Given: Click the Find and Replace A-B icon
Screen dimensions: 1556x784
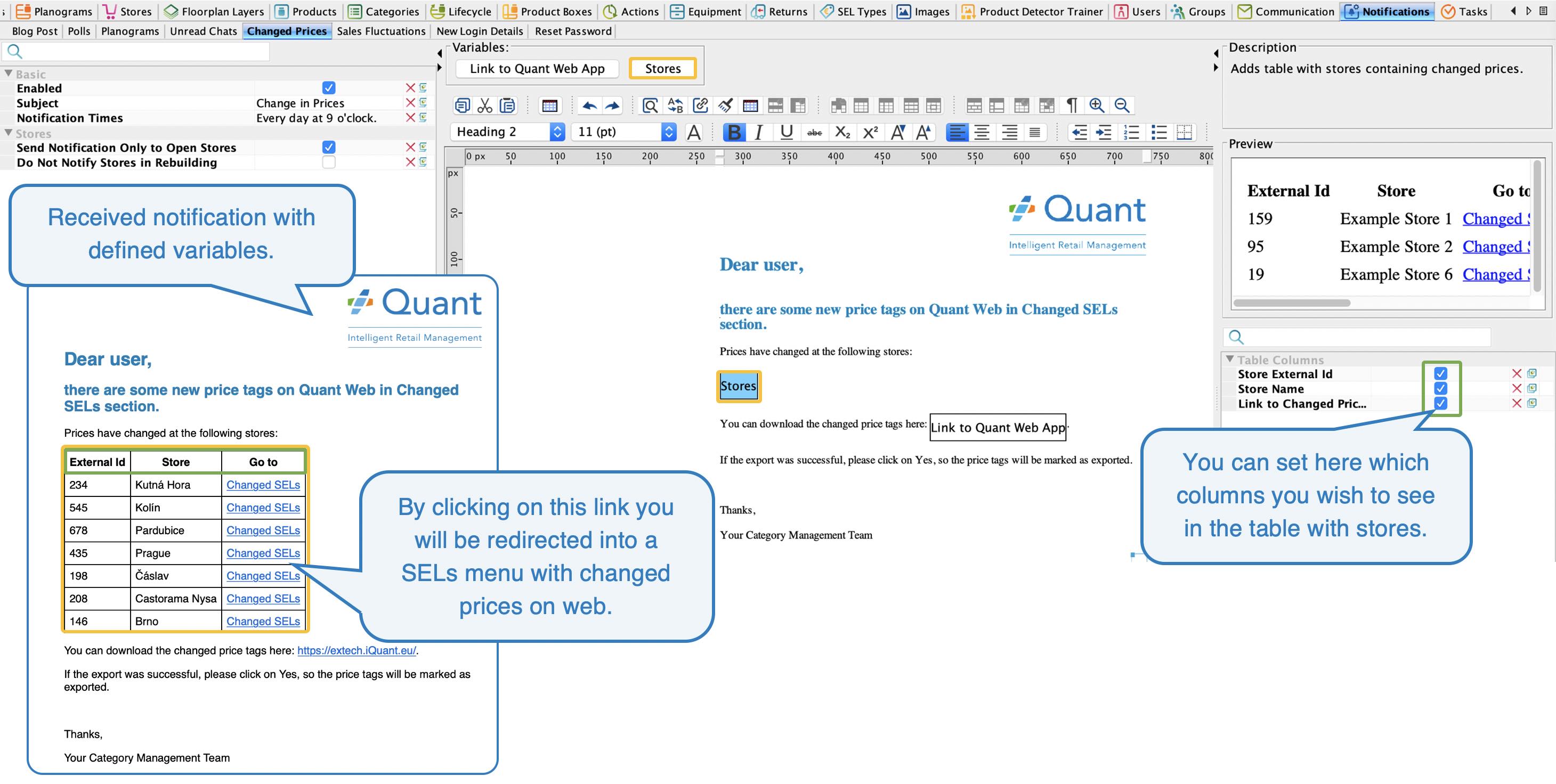Looking at the screenshot, I should (675, 105).
